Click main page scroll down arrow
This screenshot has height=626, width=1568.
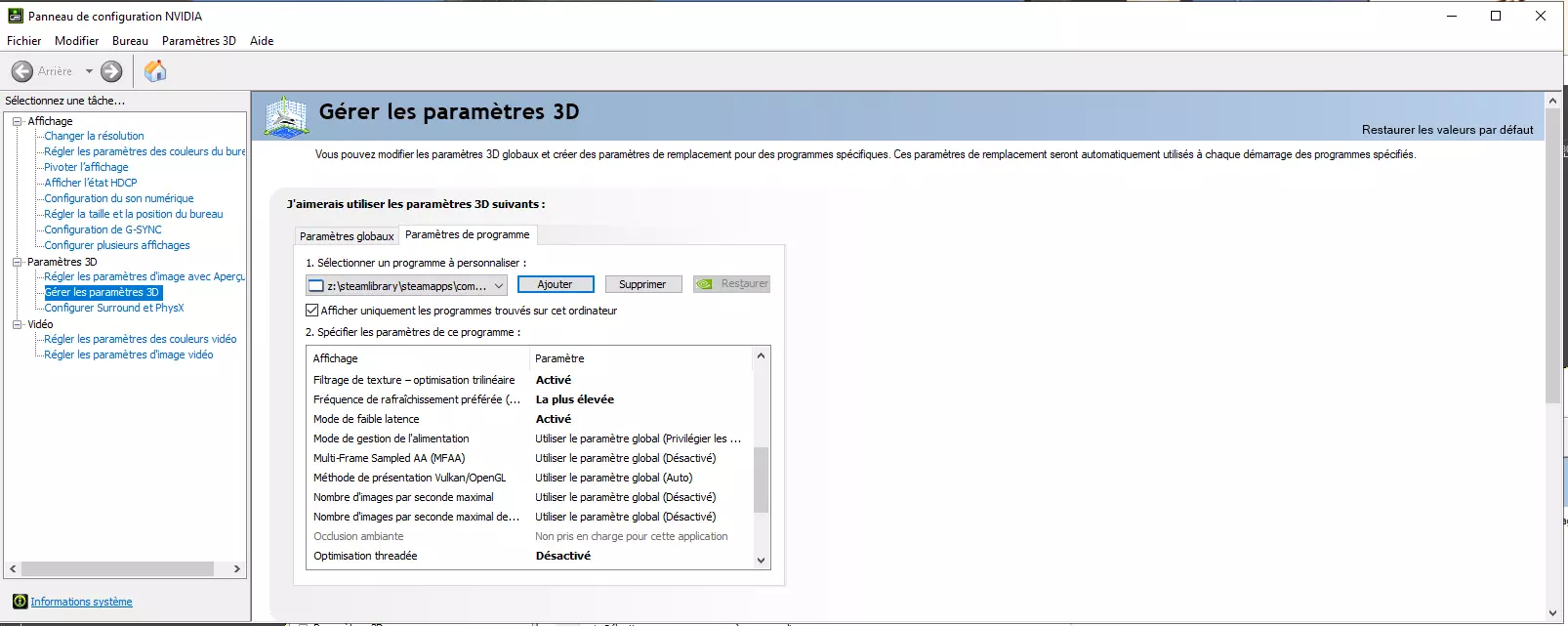[1553, 612]
